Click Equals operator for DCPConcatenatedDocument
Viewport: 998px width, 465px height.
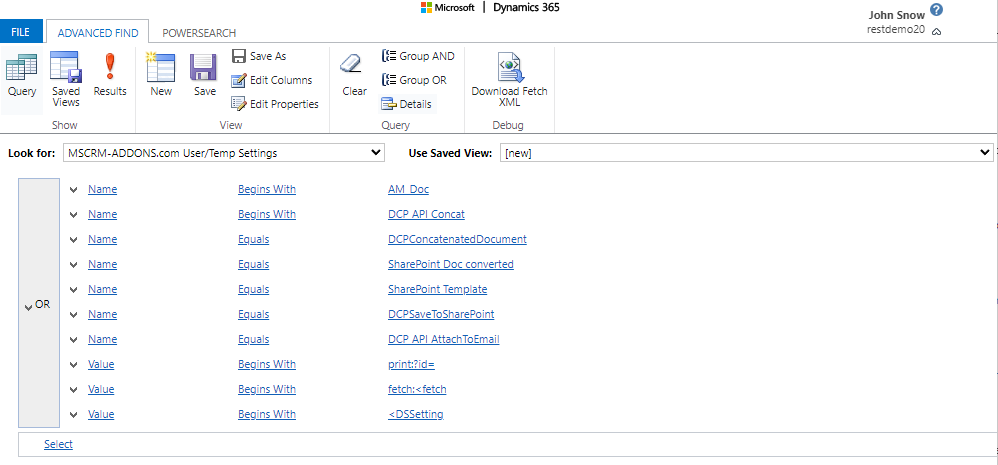(x=253, y=239)
